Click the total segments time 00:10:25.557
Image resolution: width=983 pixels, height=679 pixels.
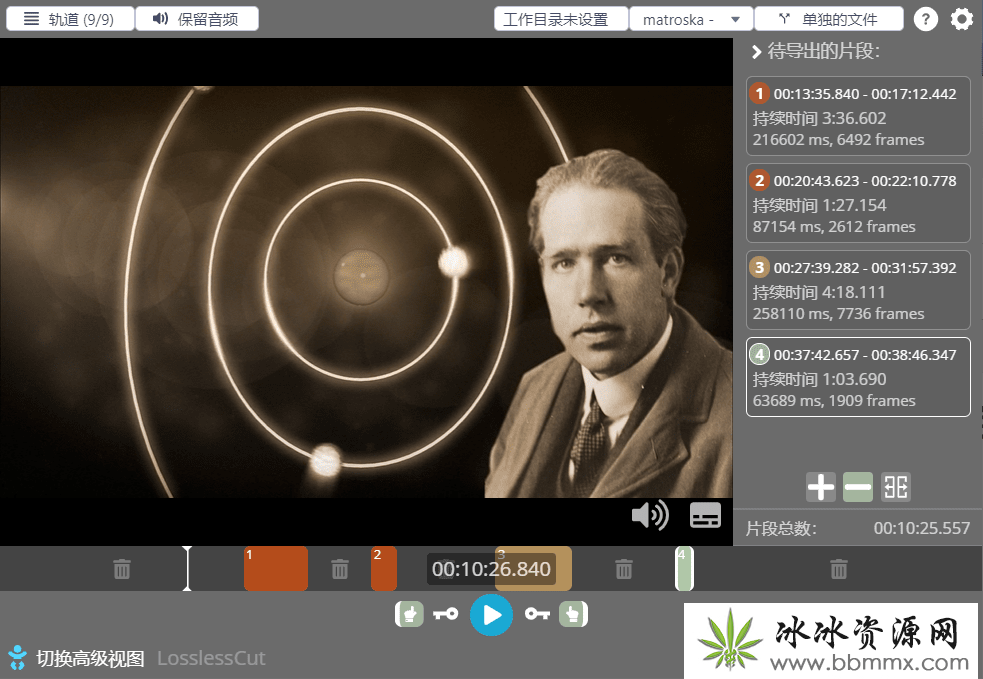click(922, 529)
